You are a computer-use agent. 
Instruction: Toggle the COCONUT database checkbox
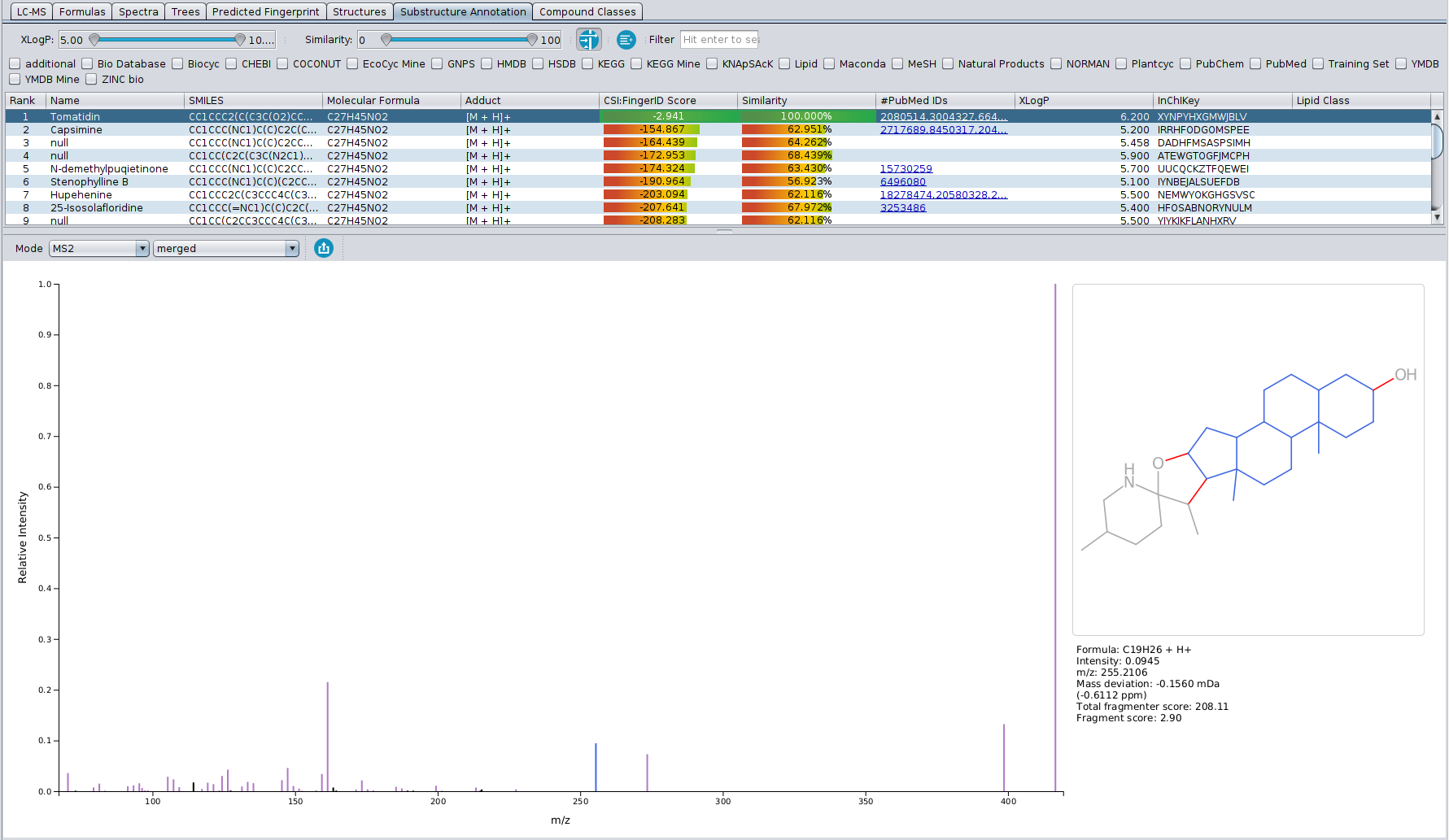282,63
